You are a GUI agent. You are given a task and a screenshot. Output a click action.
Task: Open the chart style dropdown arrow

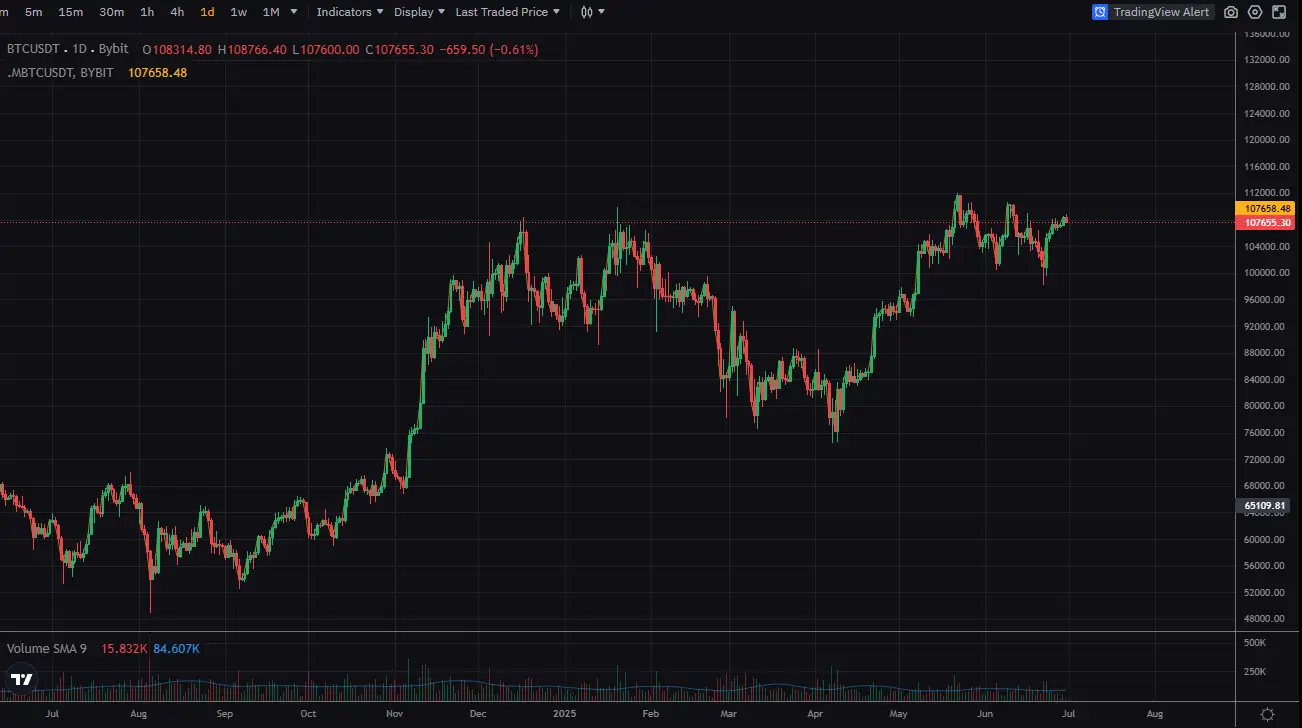pos(601,12)
